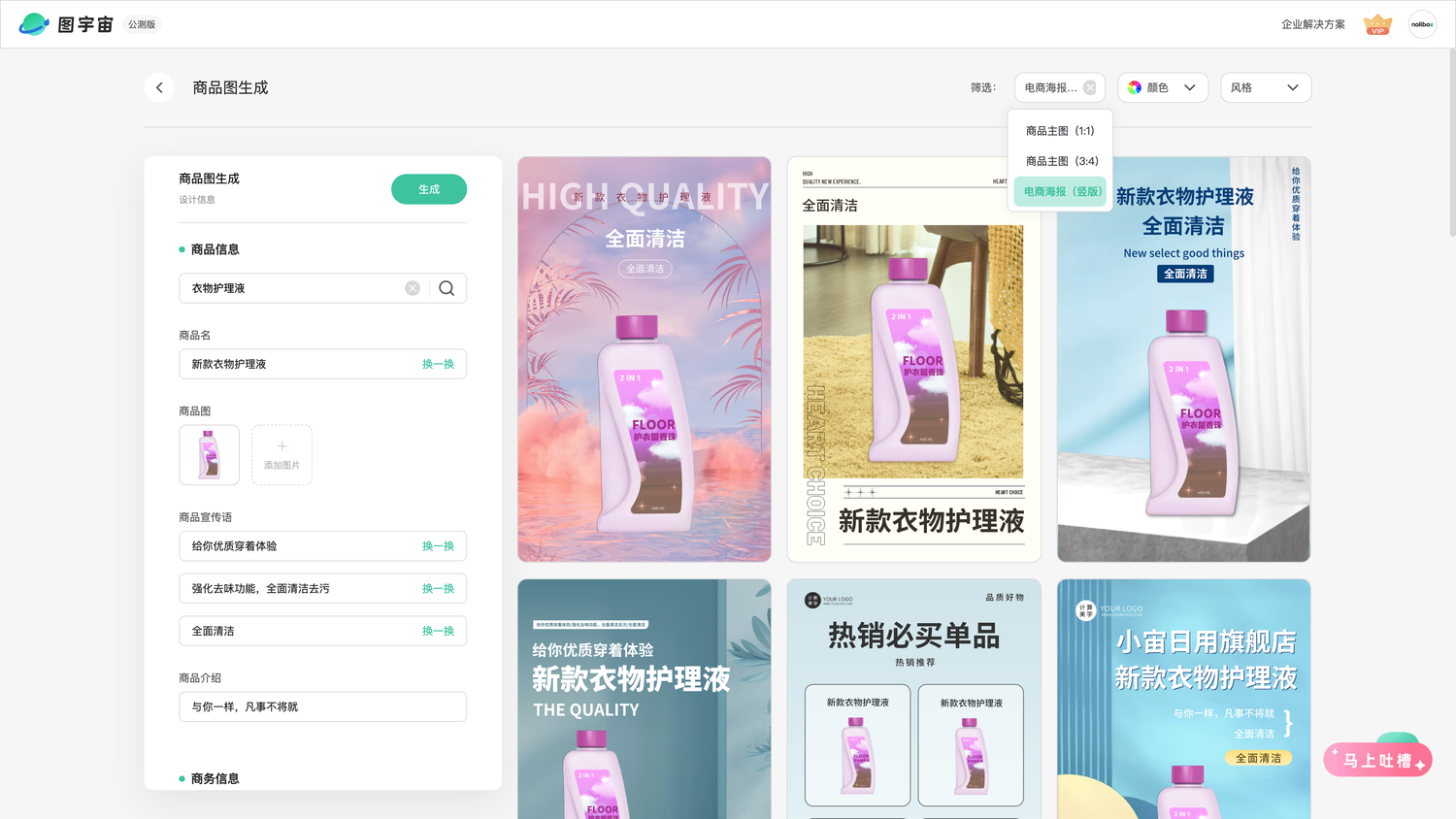
Task: Click the green 生成 button
Action: [x=429, y=189]
